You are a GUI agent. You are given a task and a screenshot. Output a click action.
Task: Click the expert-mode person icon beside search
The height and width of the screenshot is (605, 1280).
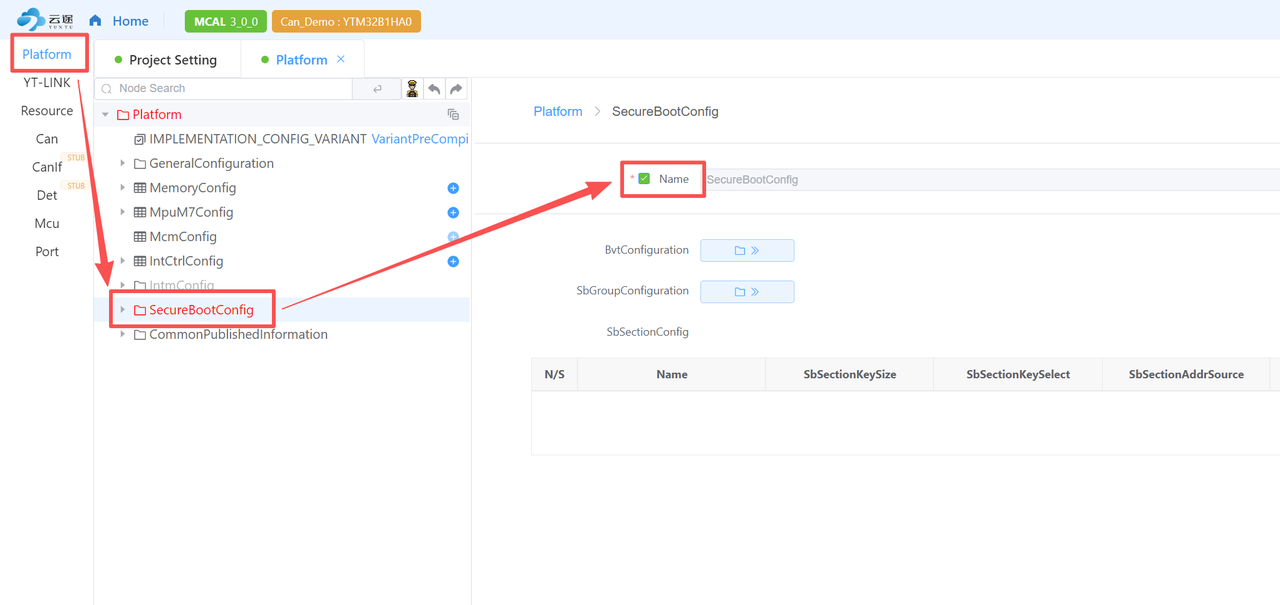[x=412, y=89]
